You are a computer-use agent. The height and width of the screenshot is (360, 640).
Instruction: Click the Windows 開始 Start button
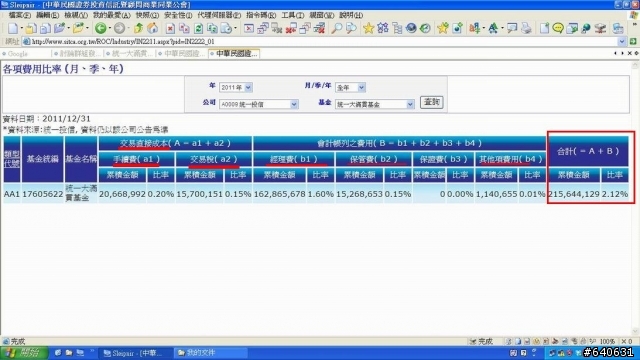coord(24,353)
